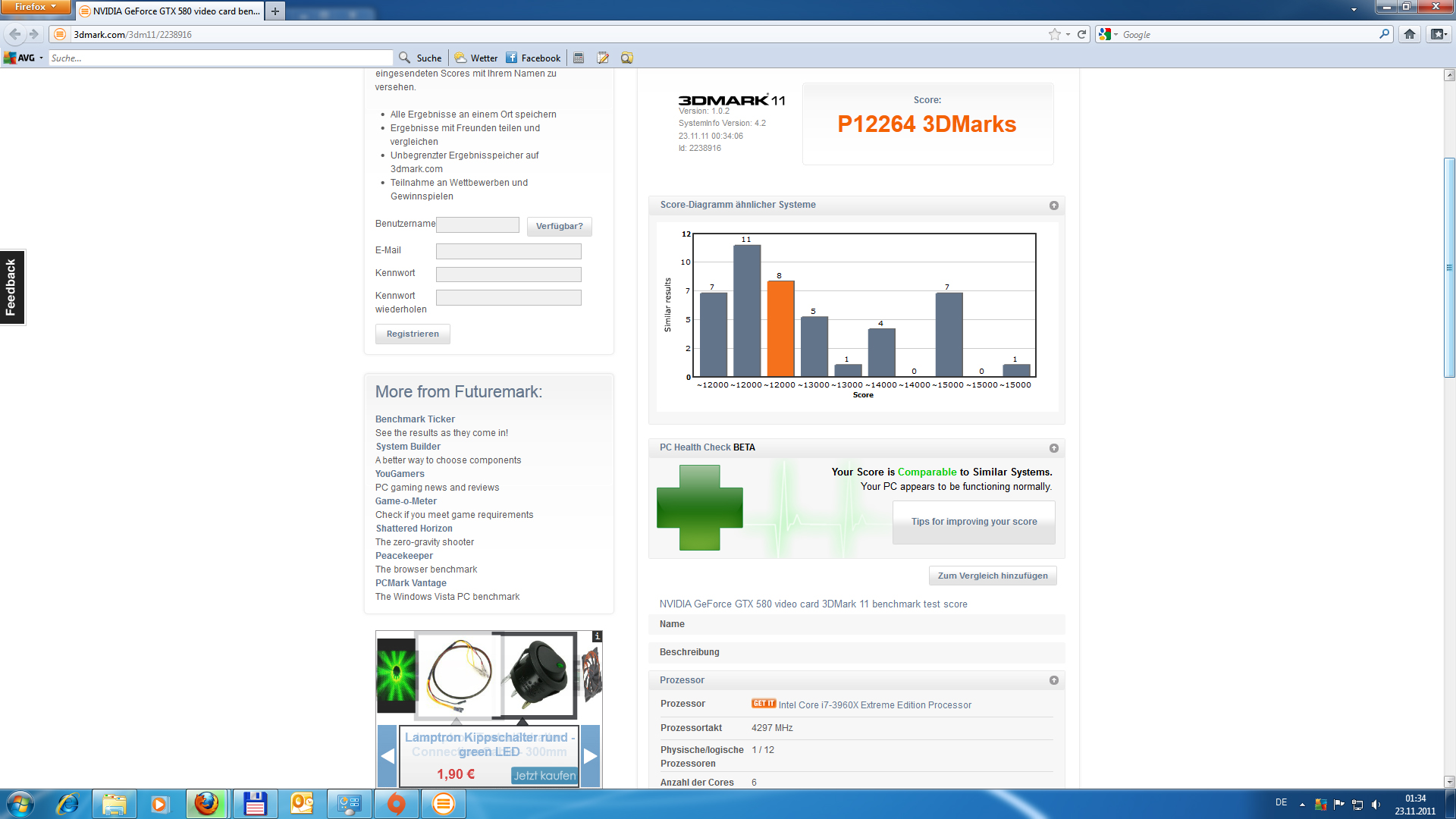The height and width of the screenshot is (819, 1456).
Task: Open the Firefox home page
Action: click(1410, 34)
